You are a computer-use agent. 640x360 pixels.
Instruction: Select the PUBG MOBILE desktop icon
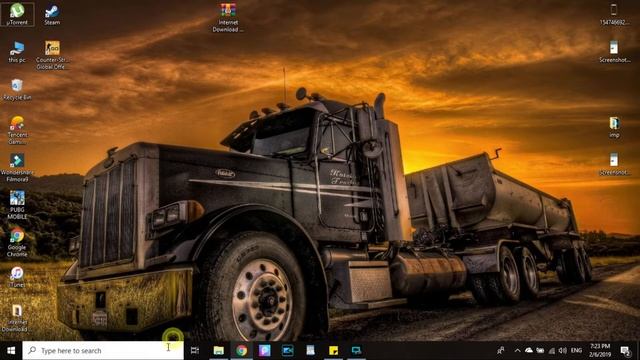17,205
